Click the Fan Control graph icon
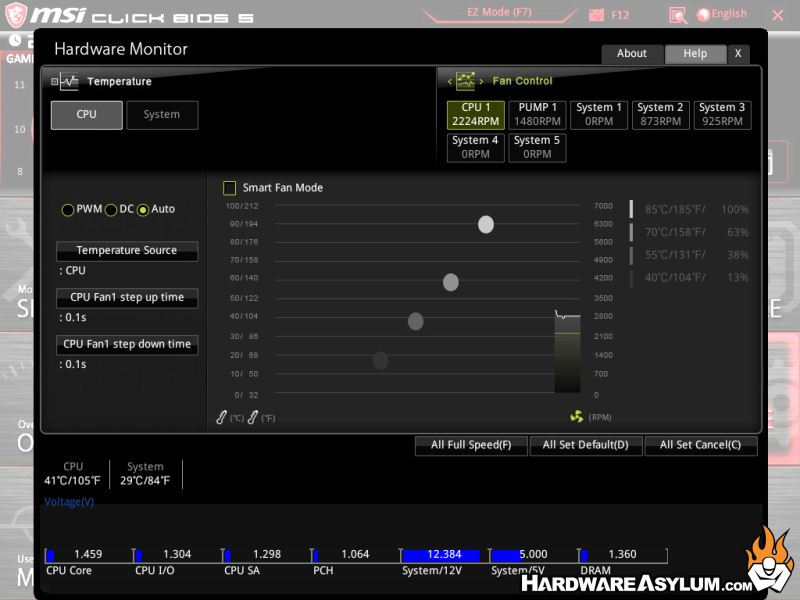 pyautogui.click(x=465, y=81)
